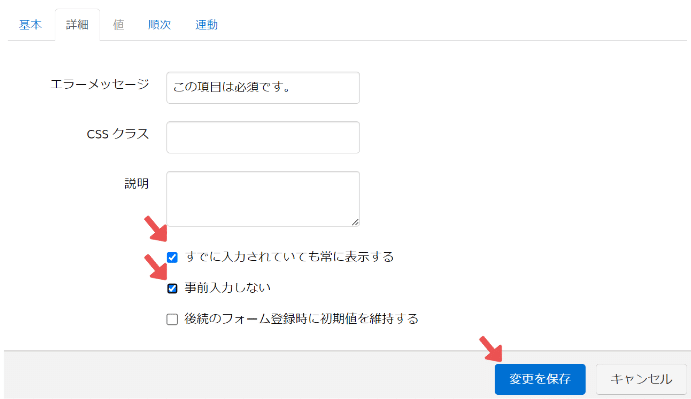The width and height of the screenshot is (691, 399).
Task: Enable 後続のフォーム登録時に初期値を維持する checkbox
Action: (x=172, y=319)
